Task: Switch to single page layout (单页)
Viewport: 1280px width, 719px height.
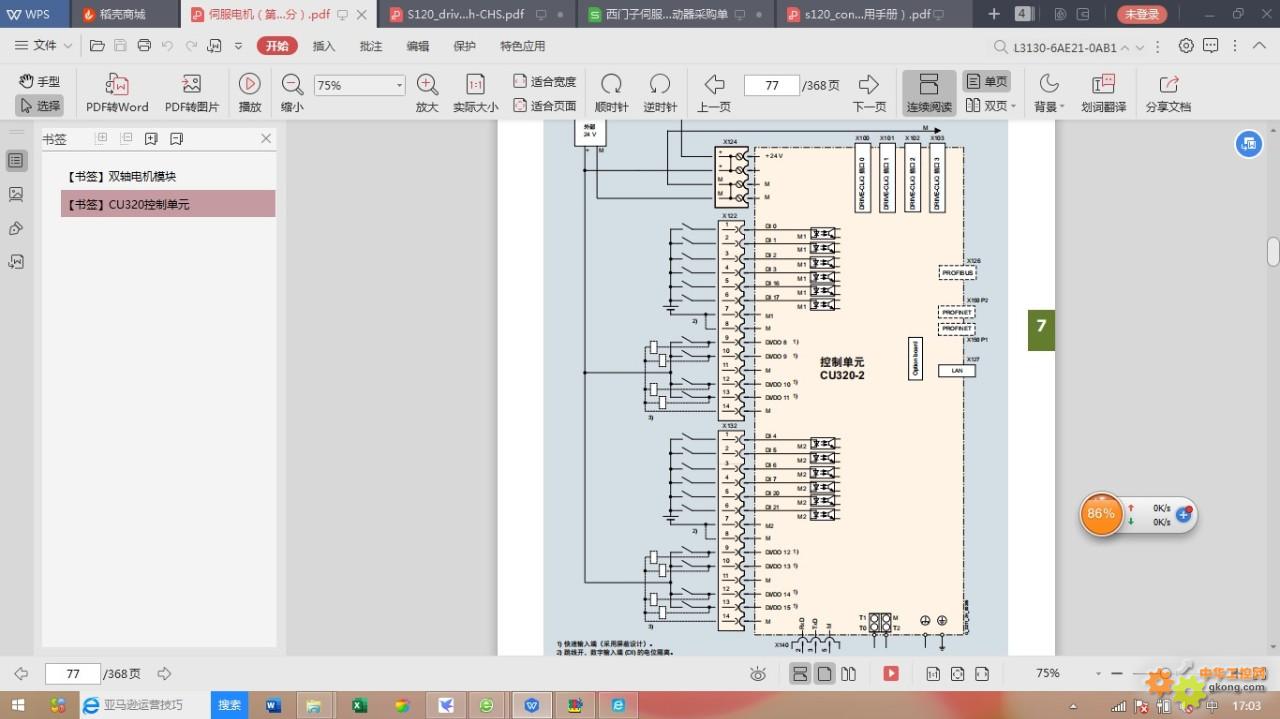Action: 986,82
